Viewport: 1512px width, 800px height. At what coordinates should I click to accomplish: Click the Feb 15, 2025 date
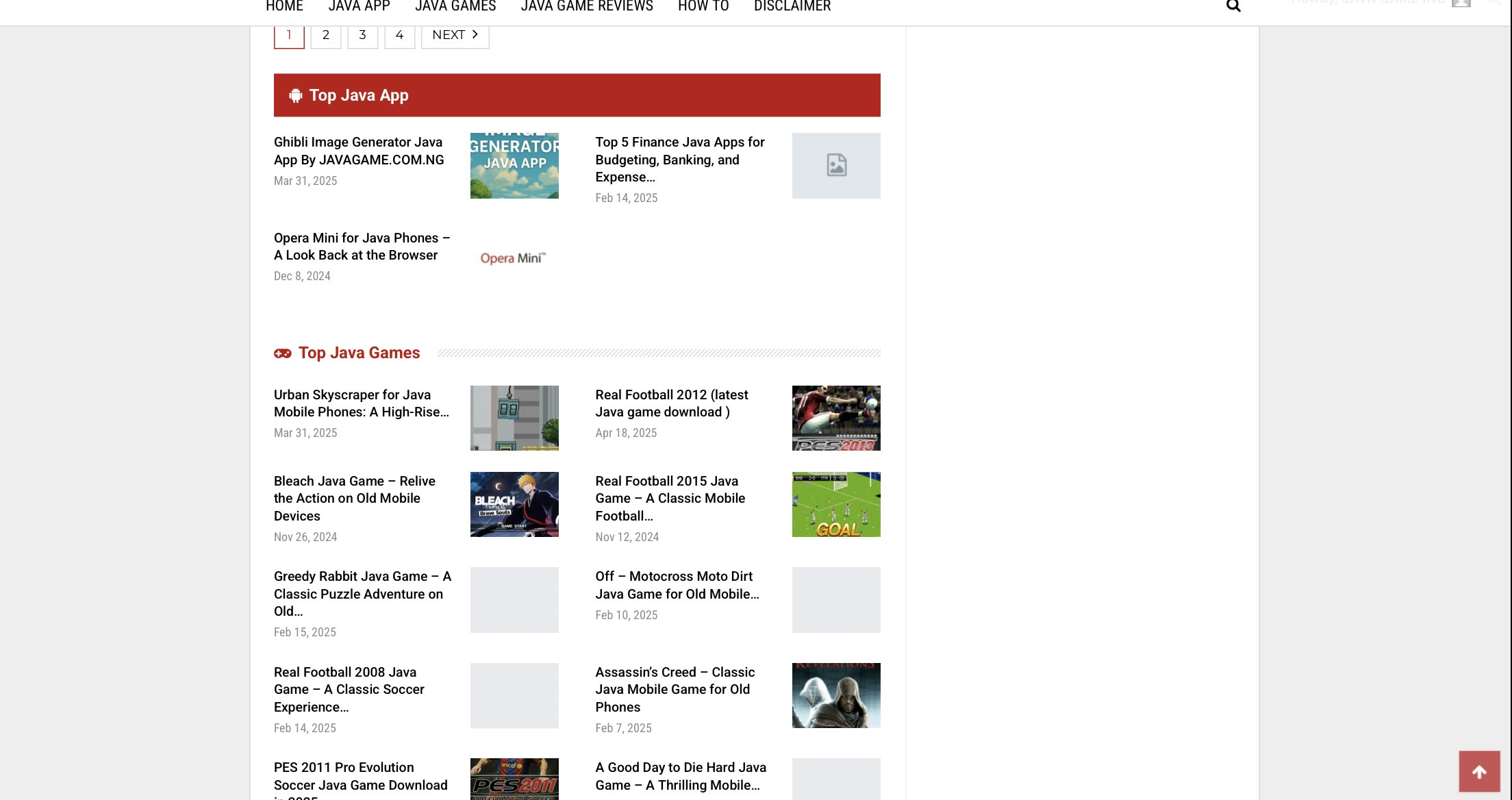(305, 632)
